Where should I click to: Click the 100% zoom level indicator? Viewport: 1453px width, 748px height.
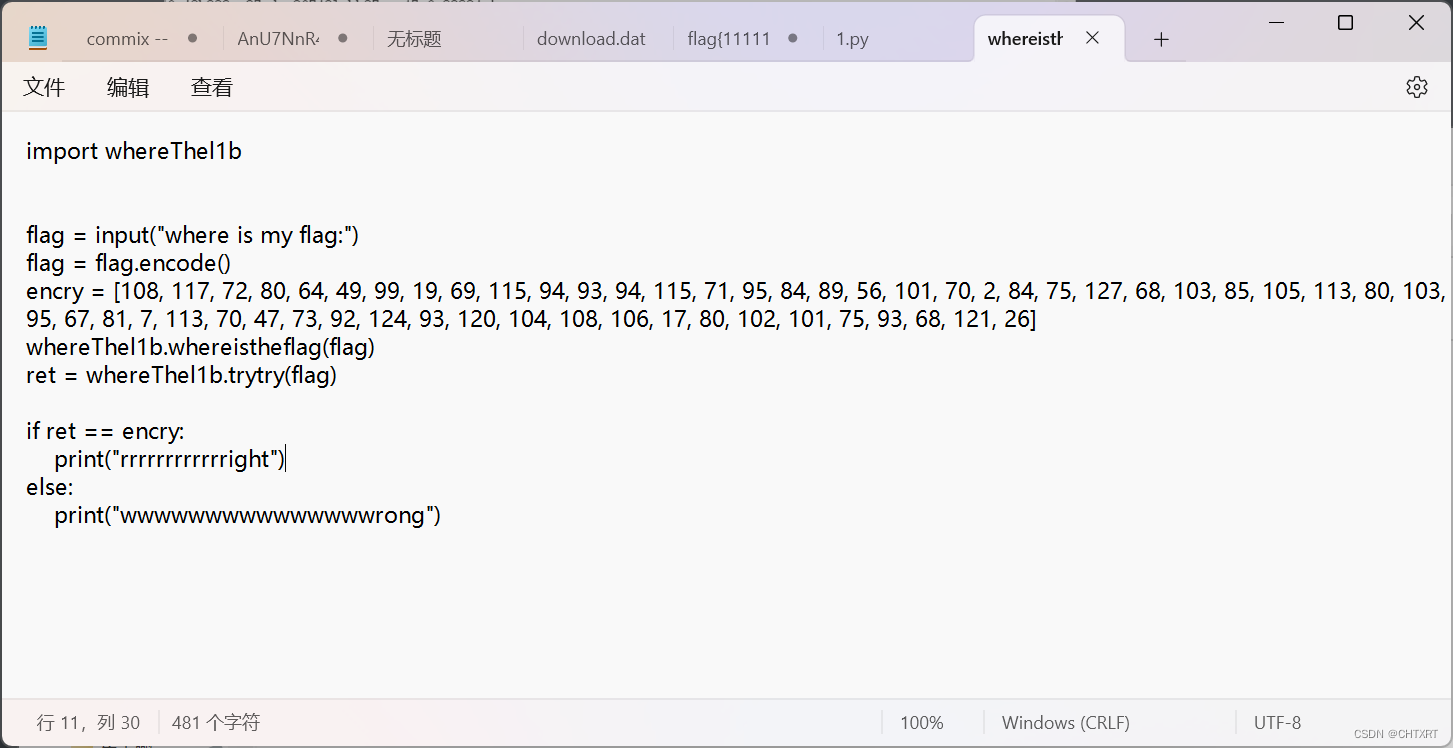point(921,722)
